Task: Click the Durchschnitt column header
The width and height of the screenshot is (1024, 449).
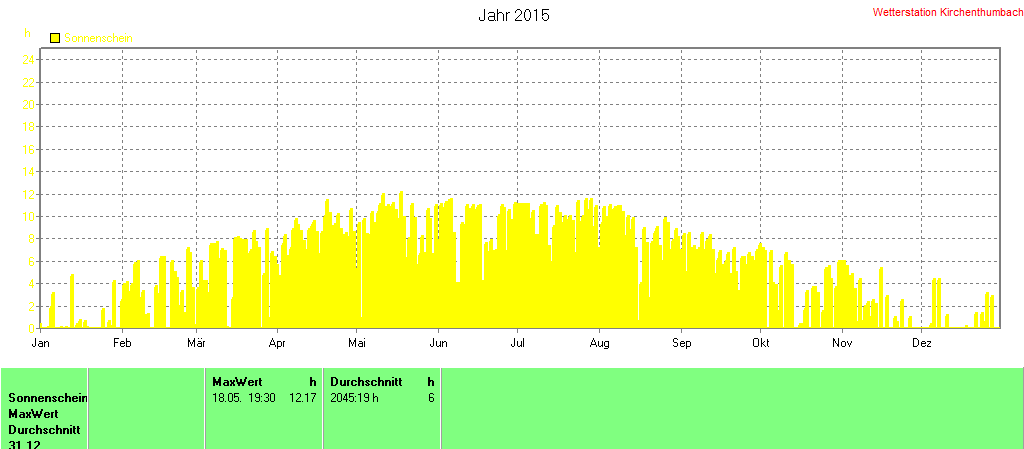Action: (x=366, y=382)
